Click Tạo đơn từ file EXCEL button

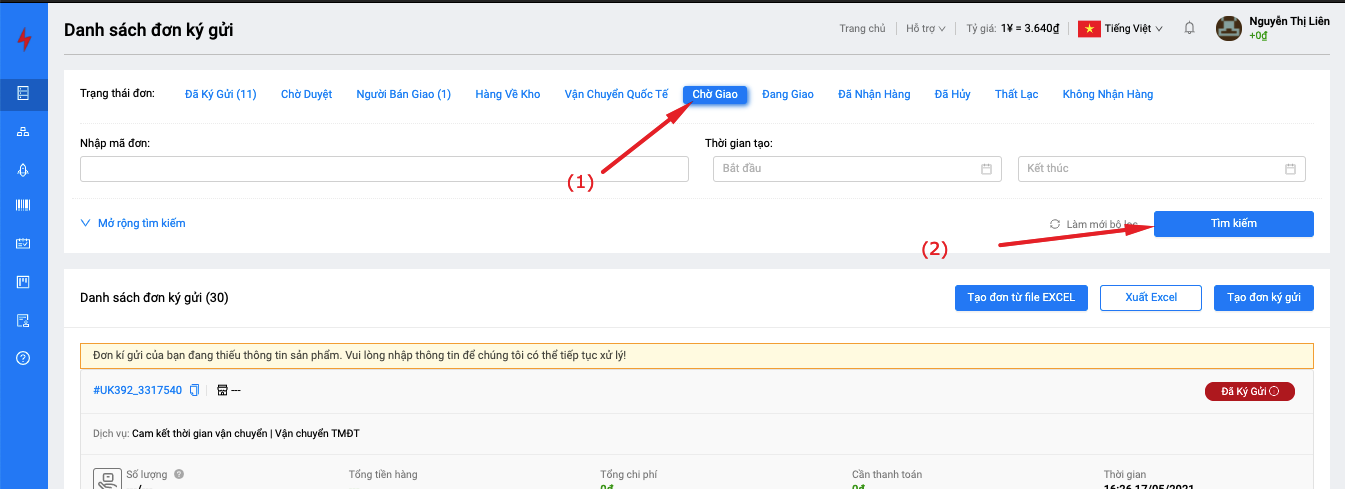(x=1021, y=298)
